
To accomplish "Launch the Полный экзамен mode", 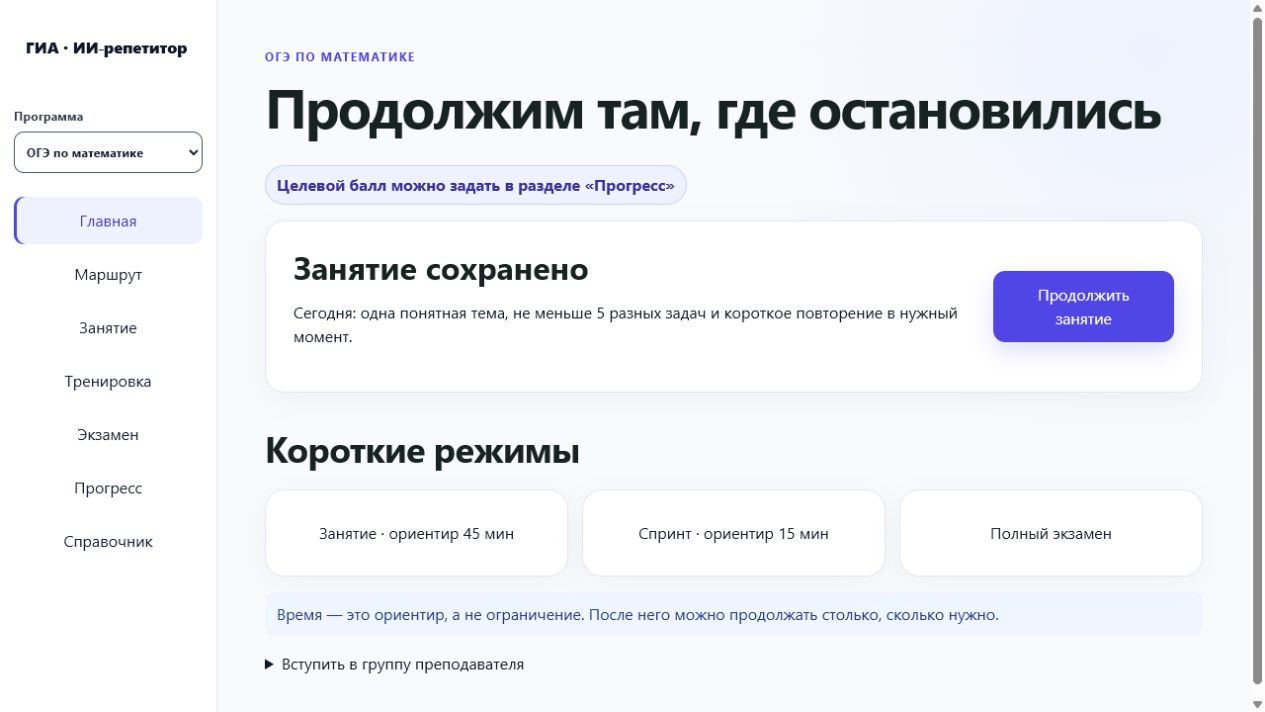I will [x=1051, y=533].
